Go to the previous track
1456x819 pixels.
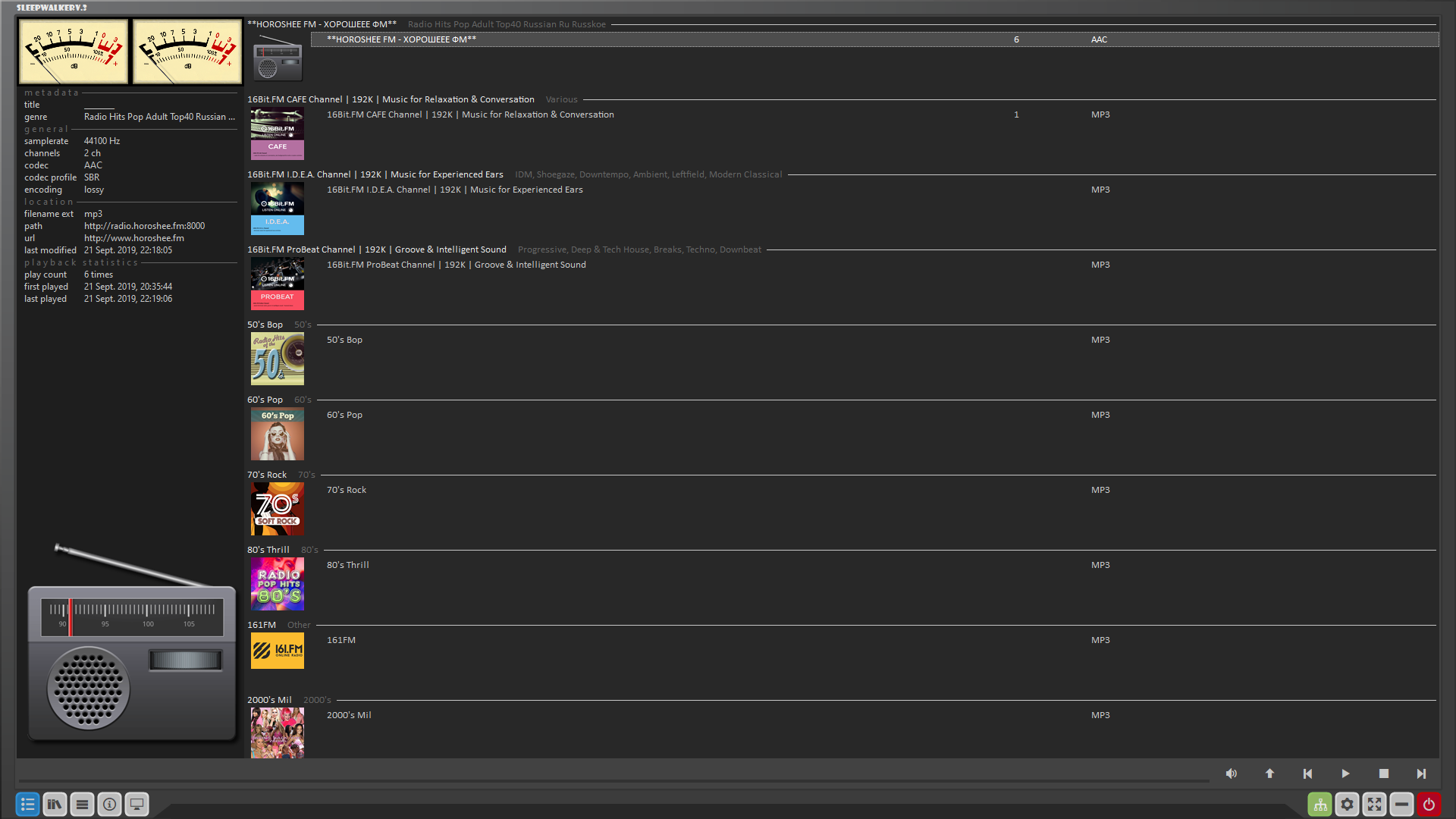click(1307, 773)
